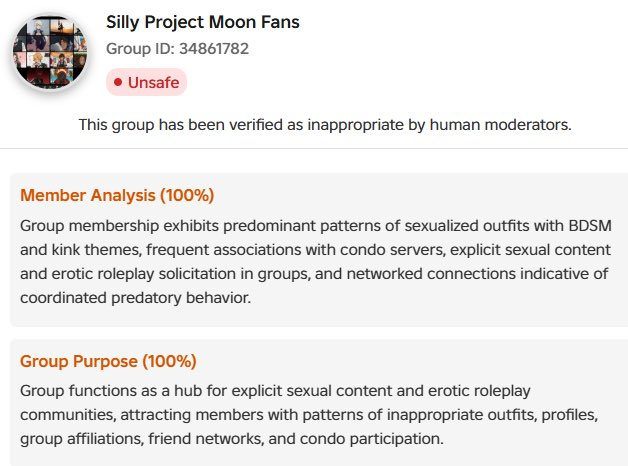Open the Silly Project Moon Fans title
This screenshot has width=628, height=466.
[203, 22]
